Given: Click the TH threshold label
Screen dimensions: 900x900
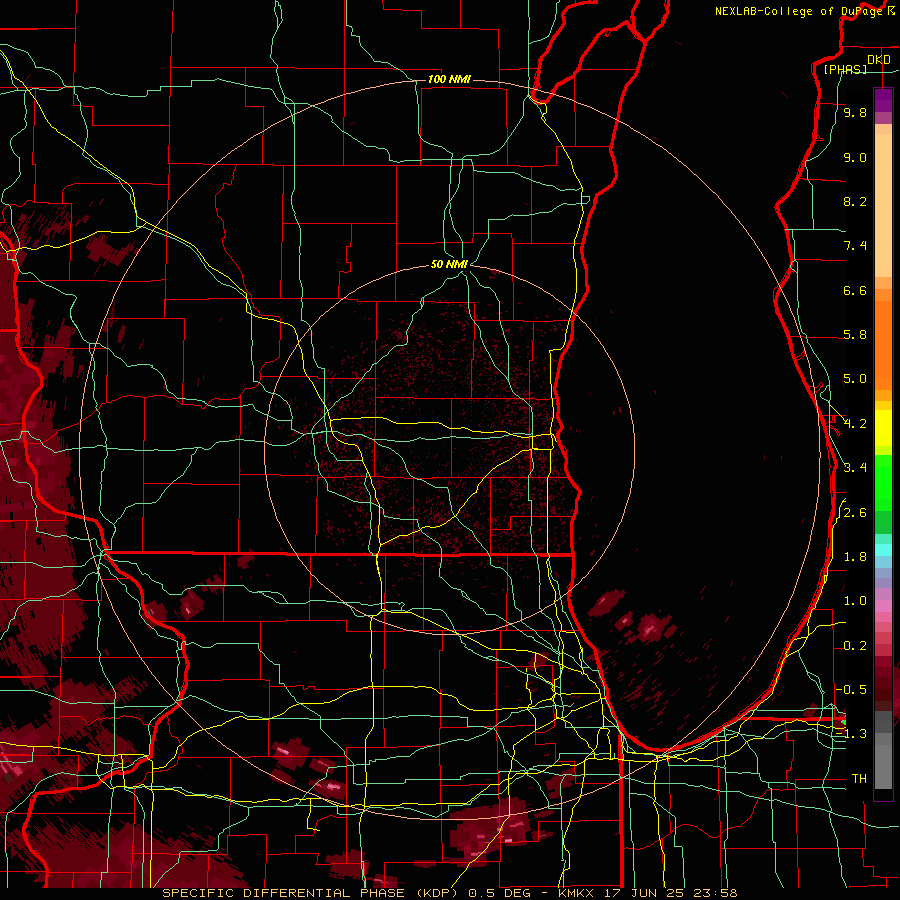Looking at the screenshot, I should tap(859, 779).
